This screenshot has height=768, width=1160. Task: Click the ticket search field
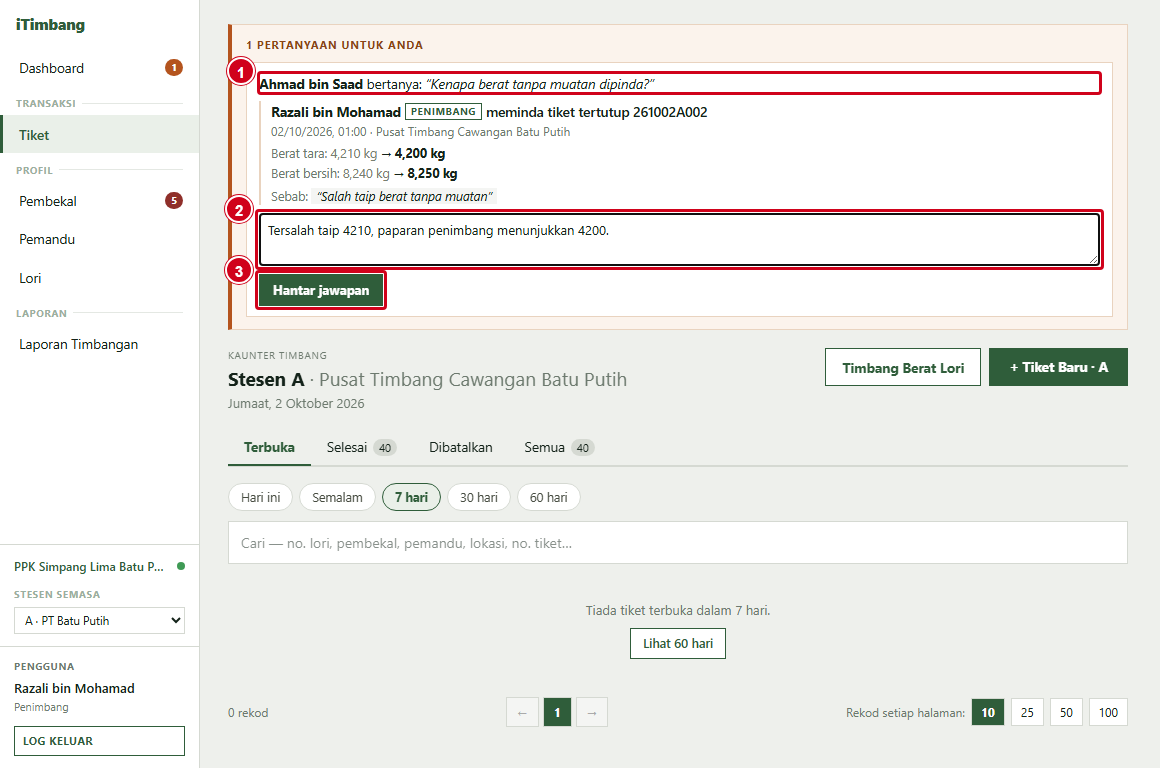coord(678,543)
